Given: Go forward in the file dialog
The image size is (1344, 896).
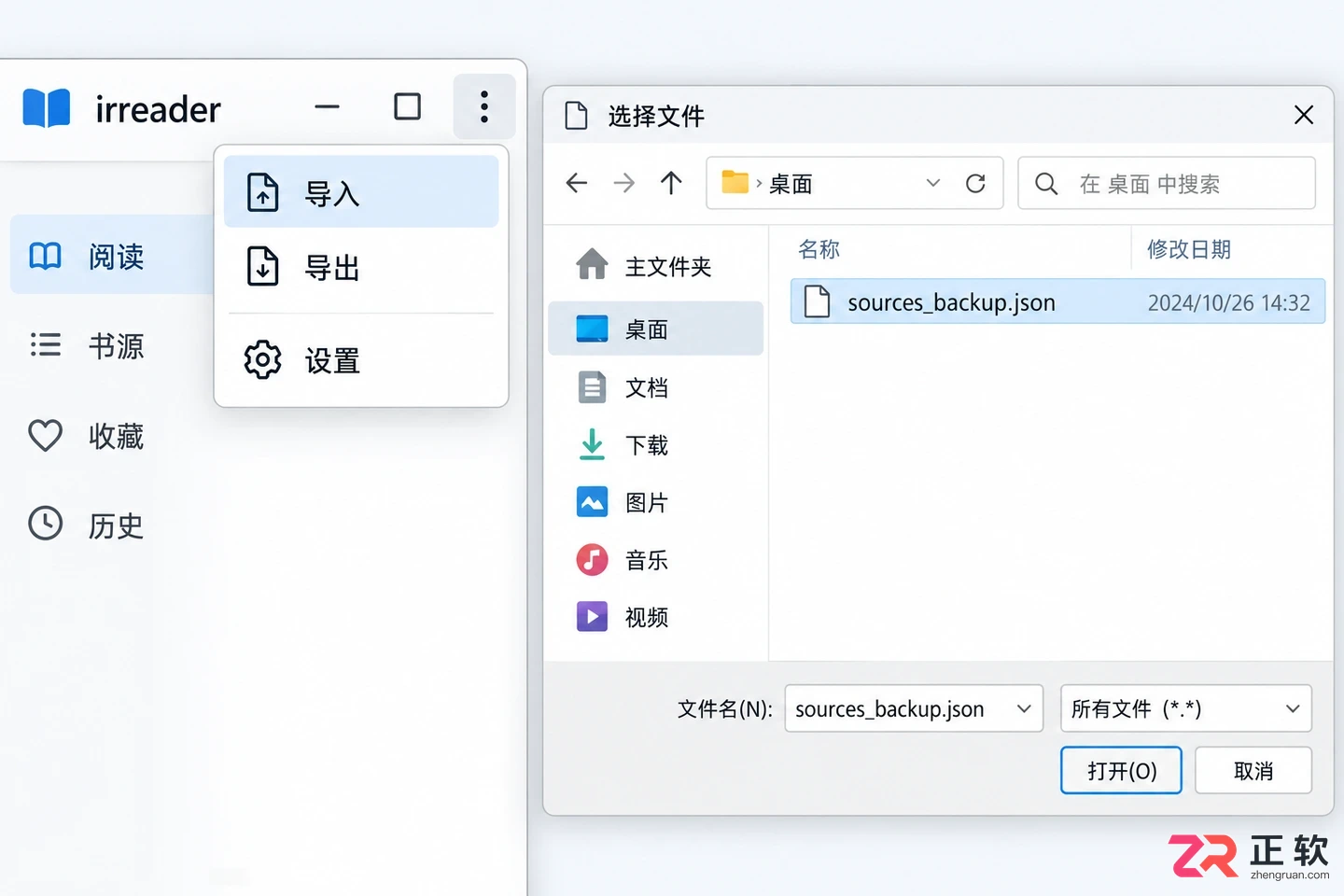Looking at the screenshot, I should [x=623, y=183].
